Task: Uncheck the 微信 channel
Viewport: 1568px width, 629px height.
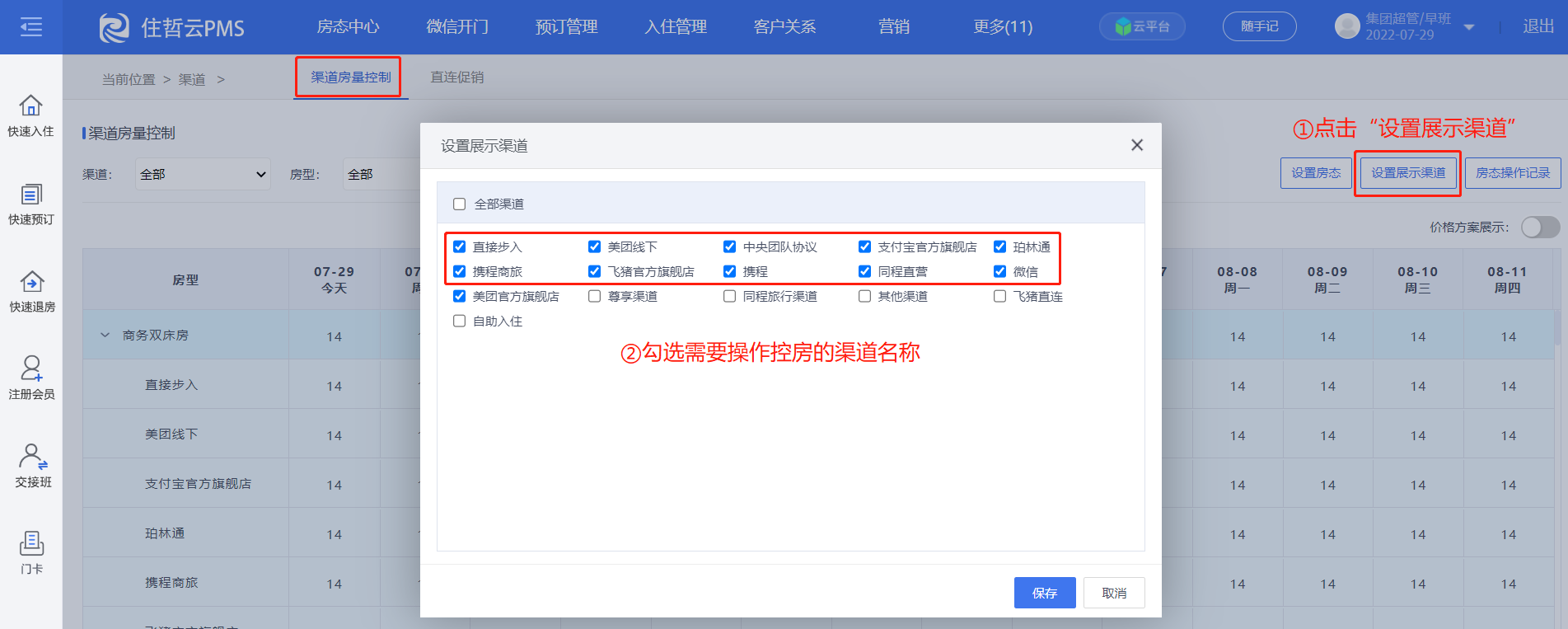Action: tap(1000, 271)
